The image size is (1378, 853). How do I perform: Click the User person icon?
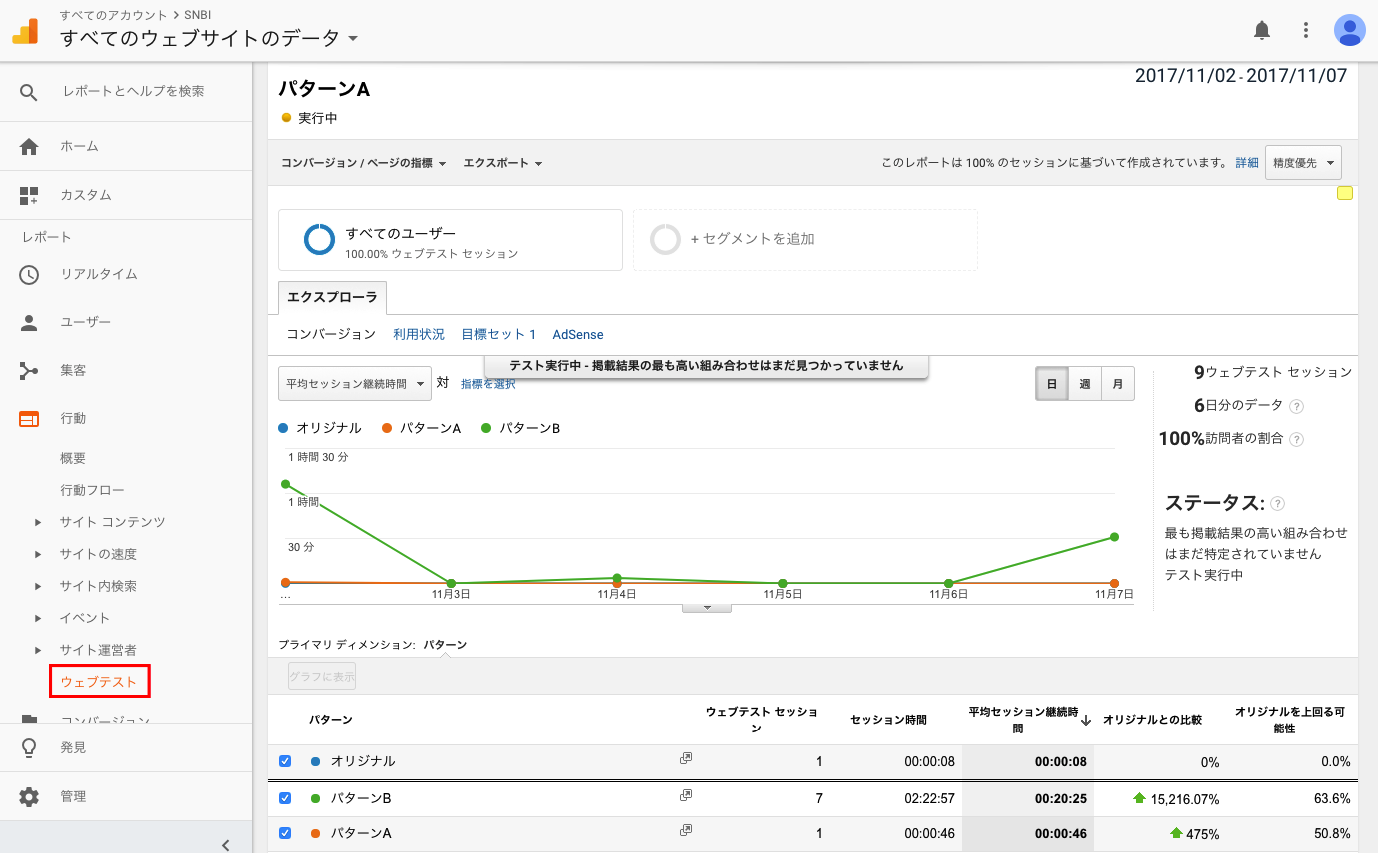[x=29, y=323]
